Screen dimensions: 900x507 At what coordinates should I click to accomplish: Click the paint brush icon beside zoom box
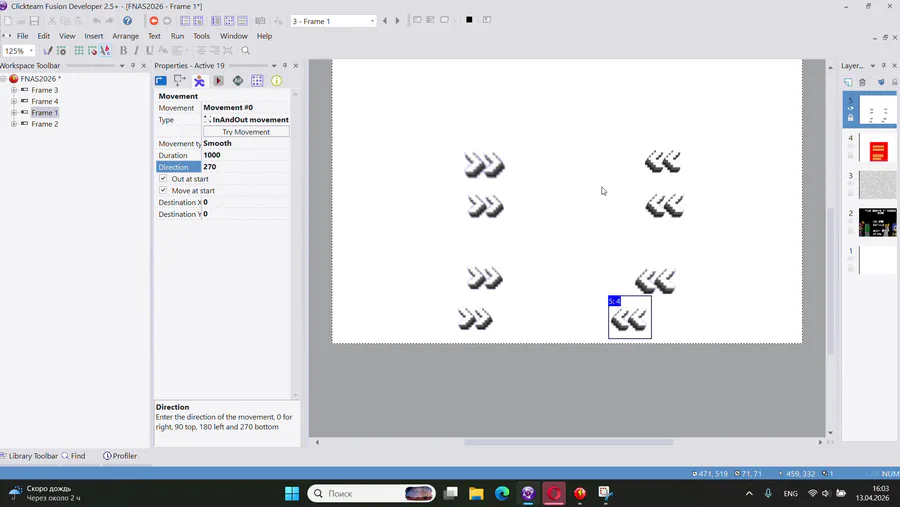(48, 51)
